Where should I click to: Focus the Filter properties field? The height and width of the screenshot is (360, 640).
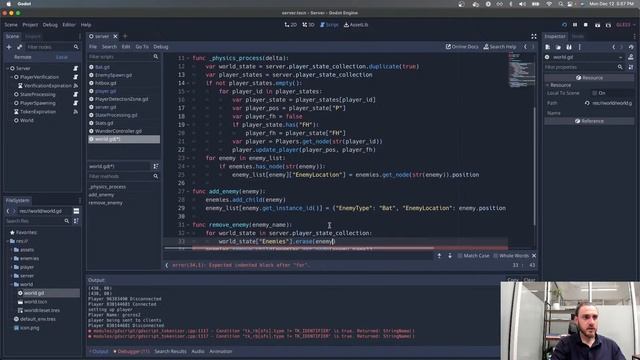coord(584,67)
